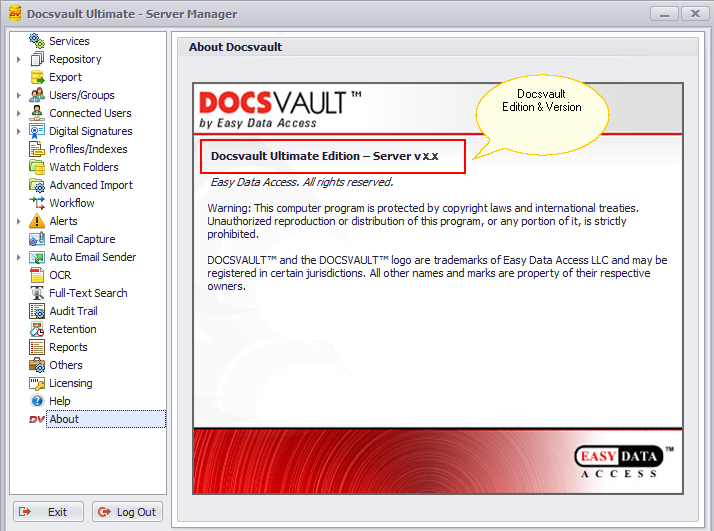
Task: Click the Audit Trail icon
Action: 37,311
